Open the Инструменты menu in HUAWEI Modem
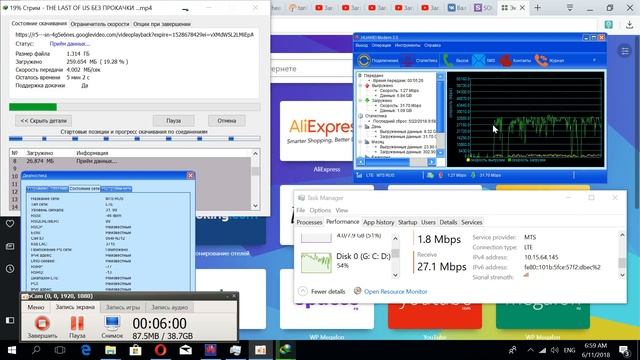Image resolution: width=640 pixels, height=360 pixels. (407, 45)
